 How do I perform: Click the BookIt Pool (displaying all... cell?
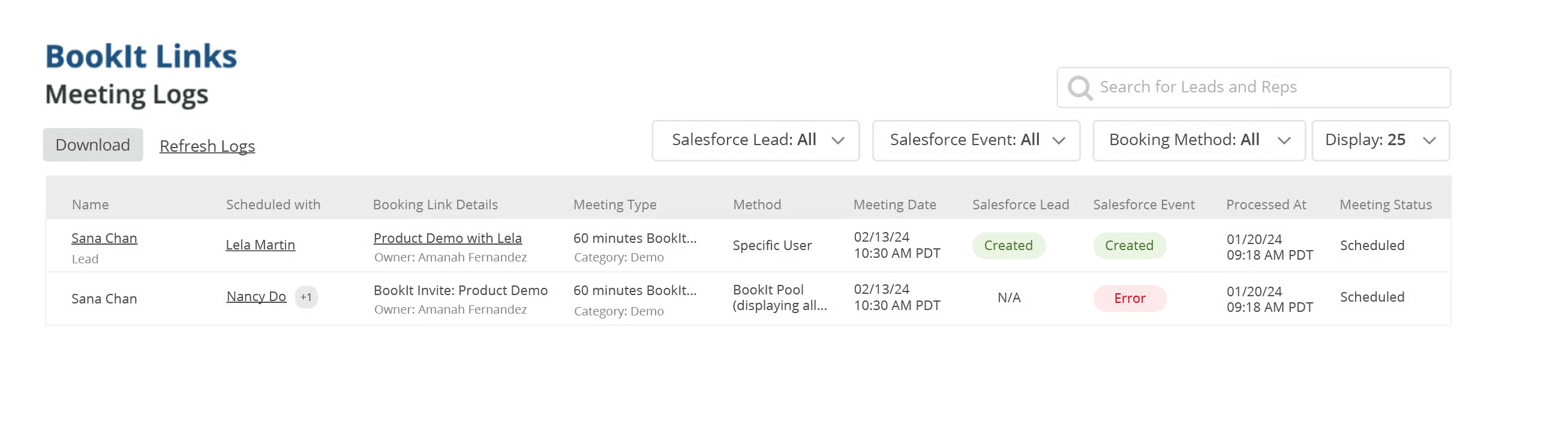pyautogui.click(x=780, y=297)
